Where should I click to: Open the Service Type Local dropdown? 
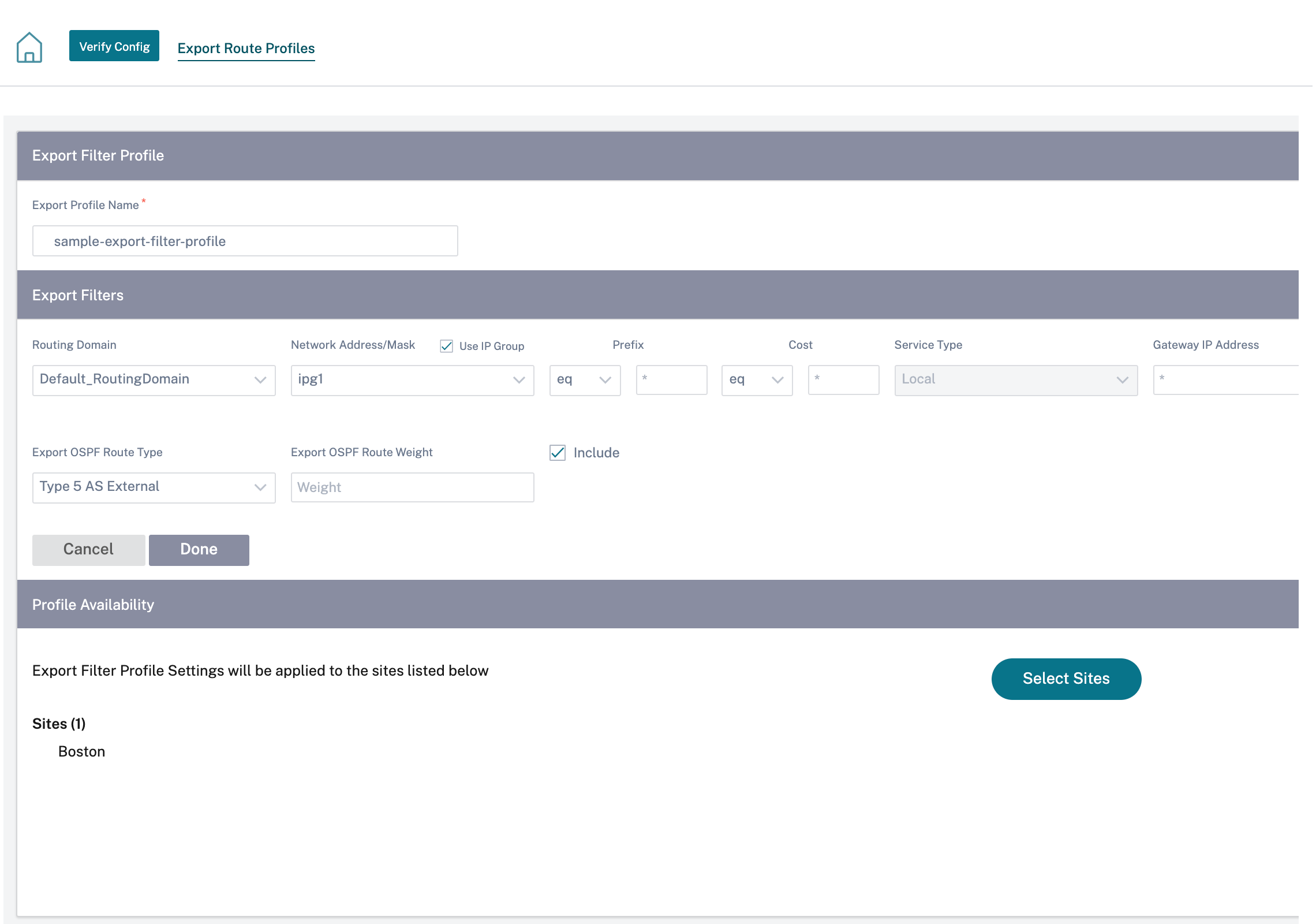[1016, 379]
